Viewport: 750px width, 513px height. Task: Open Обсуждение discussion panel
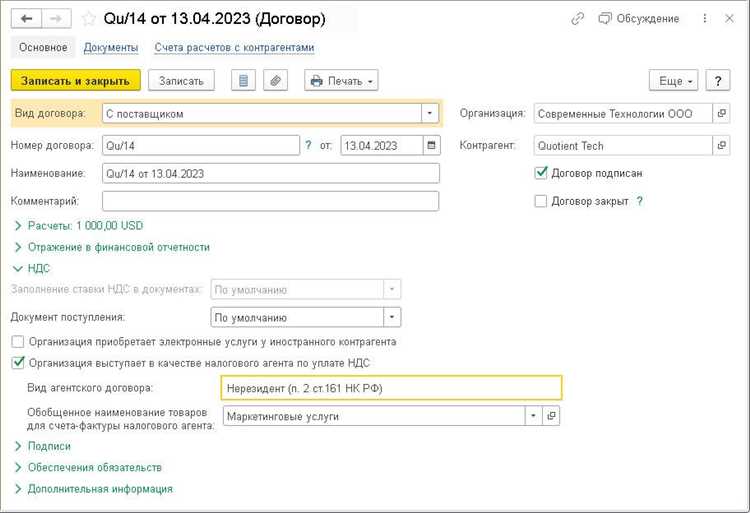(x=639, y=19)
